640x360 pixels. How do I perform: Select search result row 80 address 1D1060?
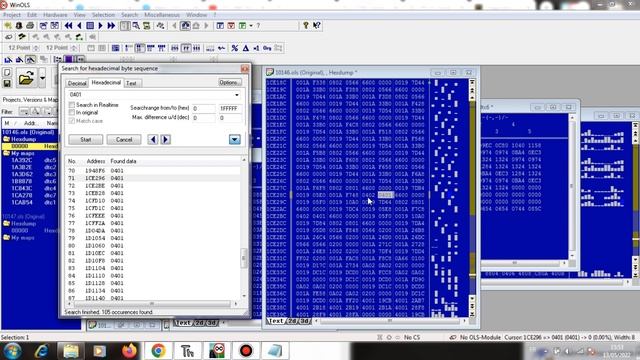(153, 246)
